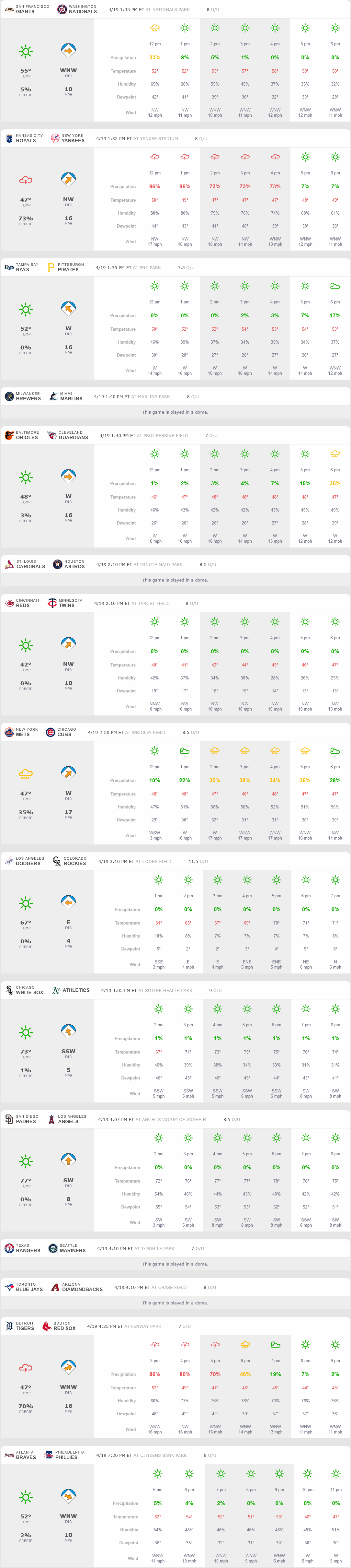This screenshot has height=1568, width=351.
Task: Click the Philadelphia Phillies logo
Action: tap(48, 1455)
